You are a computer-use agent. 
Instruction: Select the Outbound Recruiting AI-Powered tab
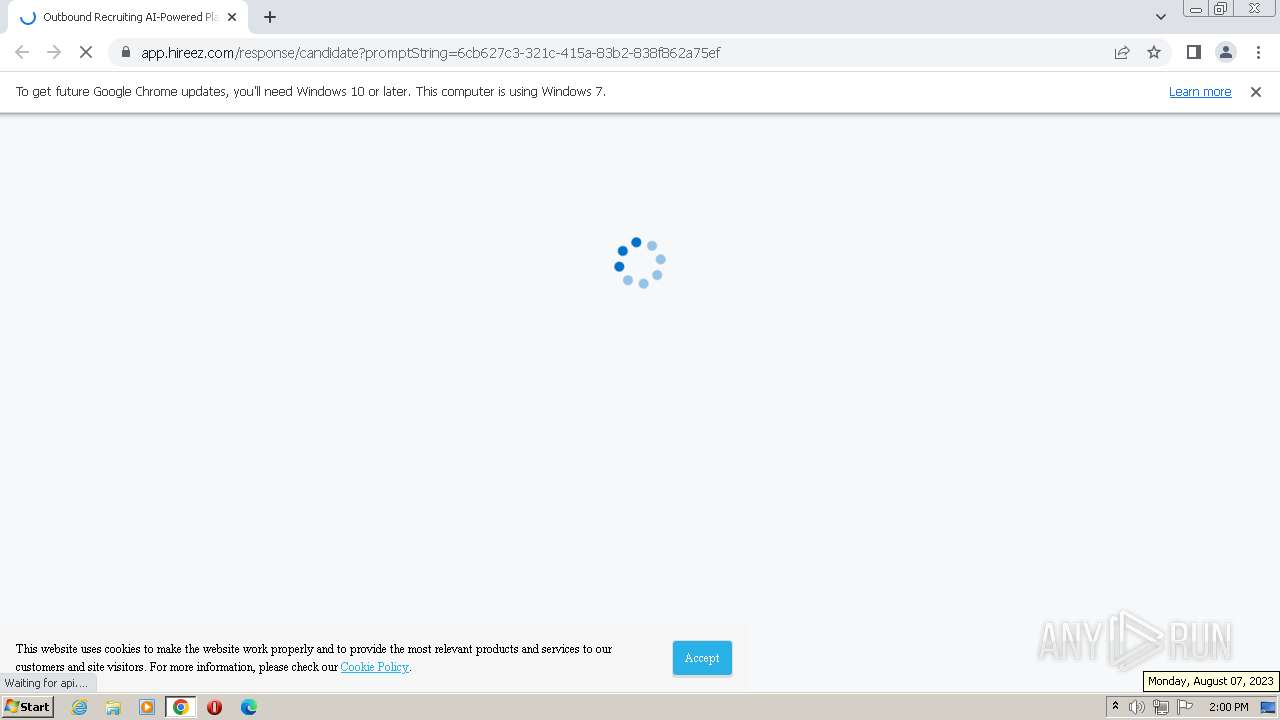tap(128, 17)
